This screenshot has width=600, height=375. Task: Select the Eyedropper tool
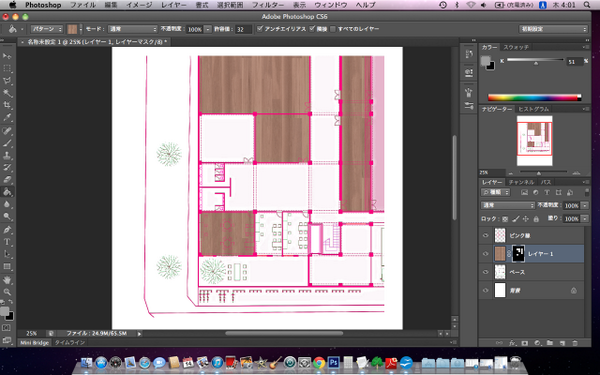click(7, 117)
